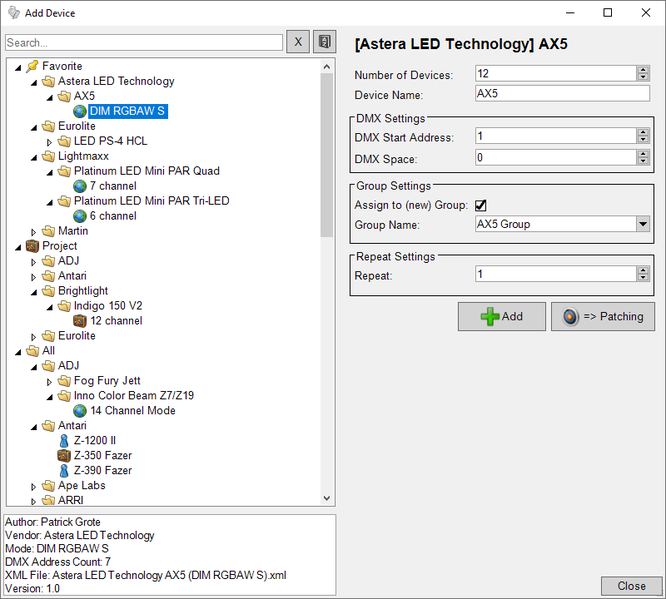This screenshot has width=666, height=599.
Task: Open the Group Name dropdown
Action: [642, 224]
